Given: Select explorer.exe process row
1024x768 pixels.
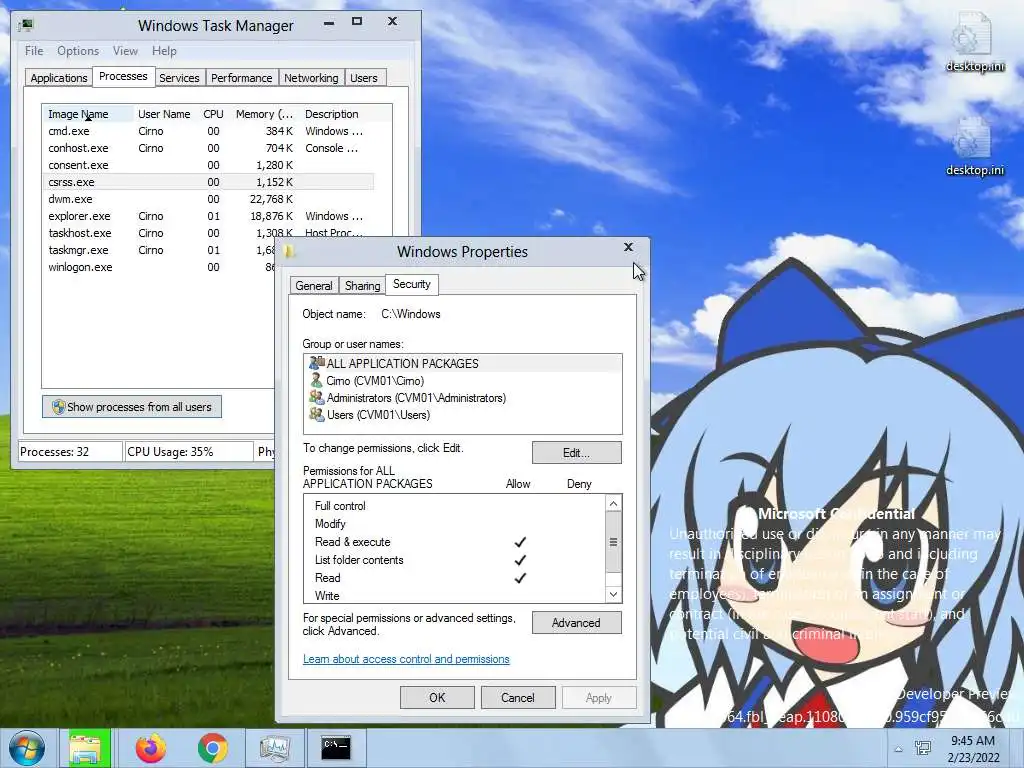Looking at the screenshot, I should [209, 216].
